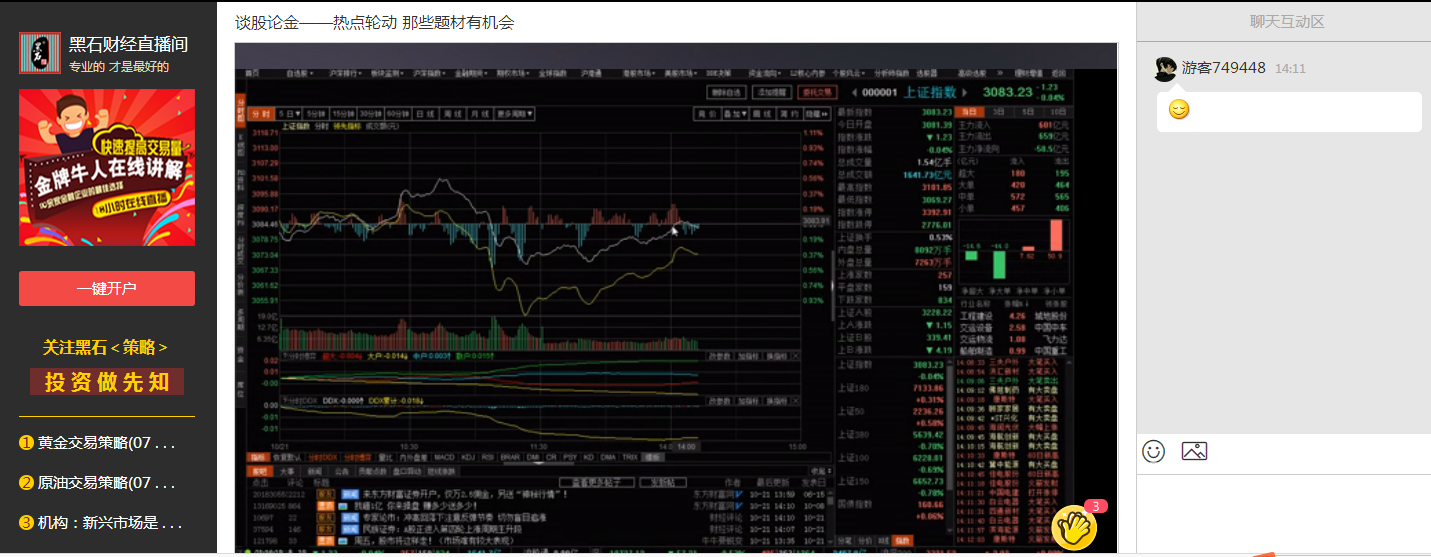Select the 日线 period tab

pos(426,114)
